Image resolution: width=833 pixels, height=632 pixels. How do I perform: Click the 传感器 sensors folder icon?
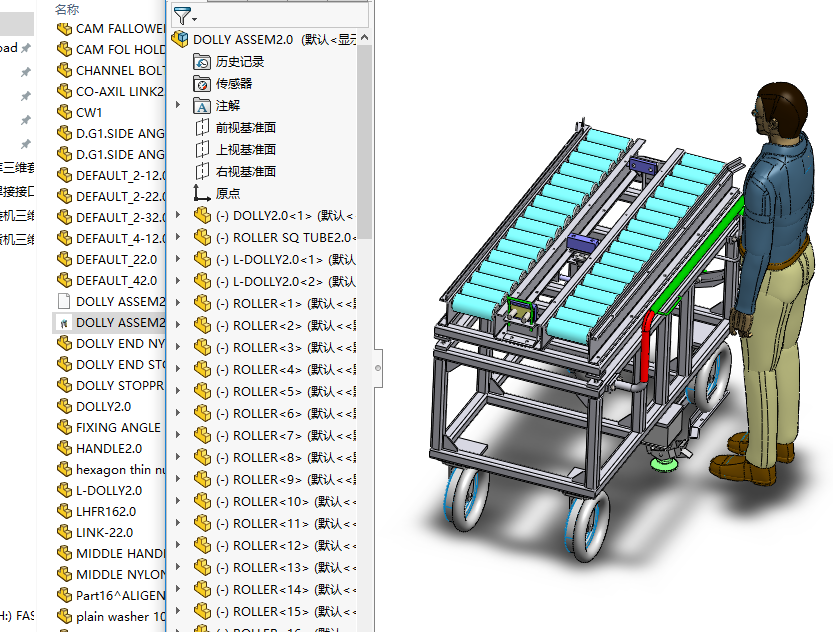point(201,84)
